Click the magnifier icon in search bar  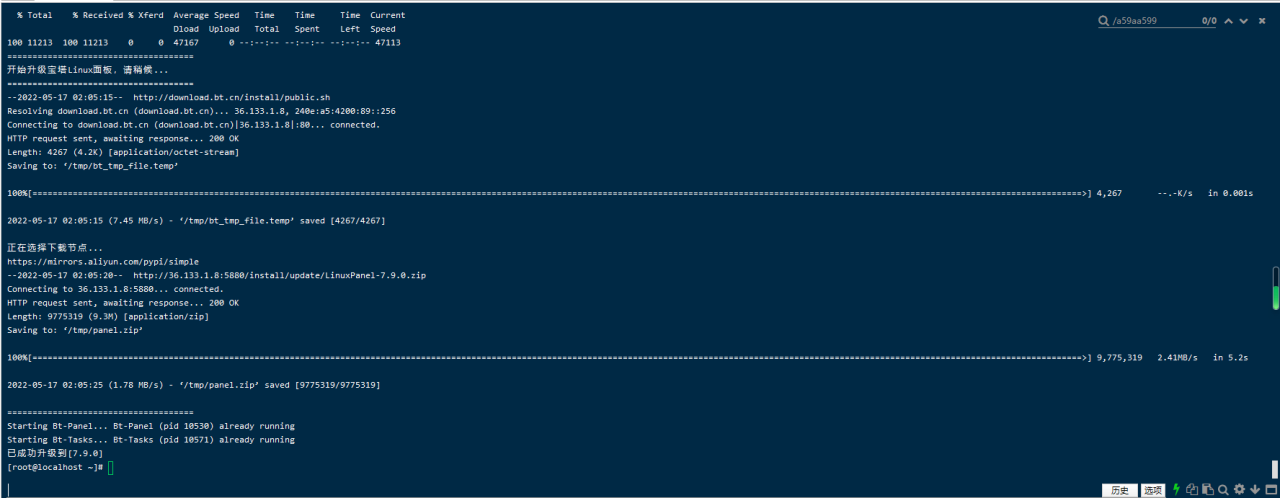click(1104, 21)
